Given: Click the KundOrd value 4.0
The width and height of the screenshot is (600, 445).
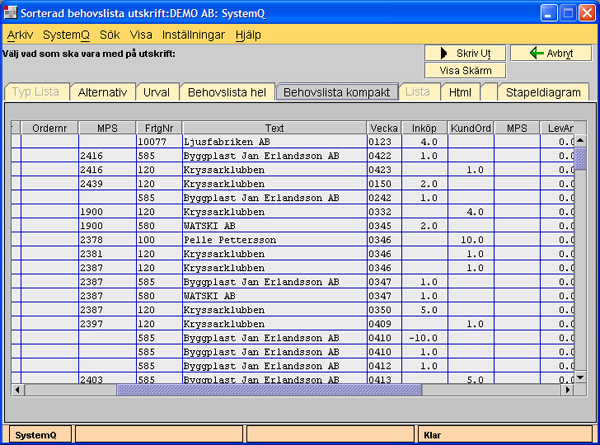Looking at the screenshot, I should 471,212.
